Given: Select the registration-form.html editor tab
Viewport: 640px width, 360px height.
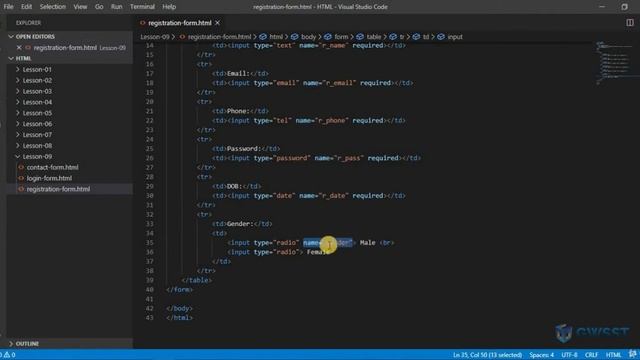Looking at the screenshot, I should [180, 23].
